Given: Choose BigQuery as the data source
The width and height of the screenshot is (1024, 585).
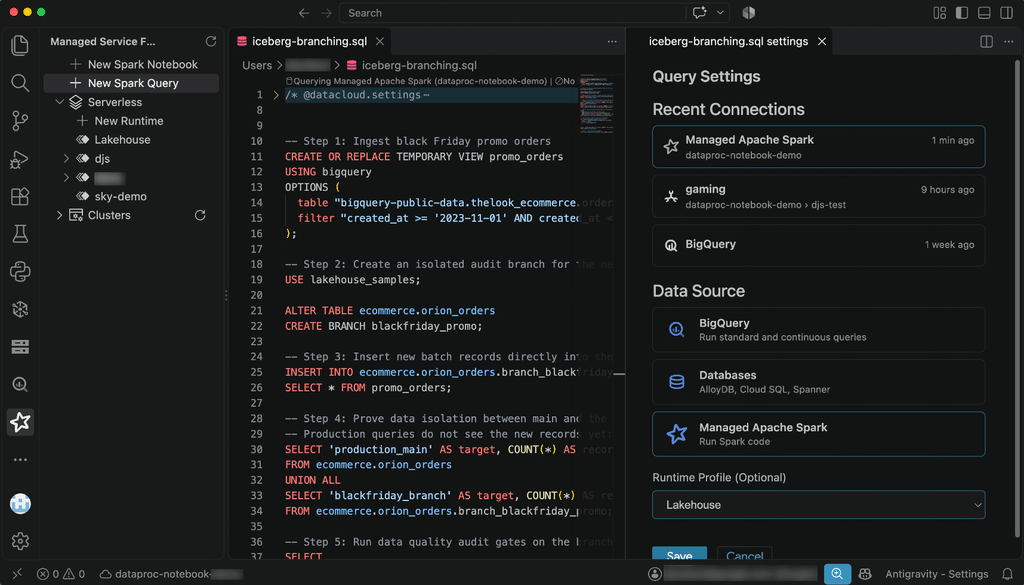Looking at the screenshot, I should pos(818,330).
